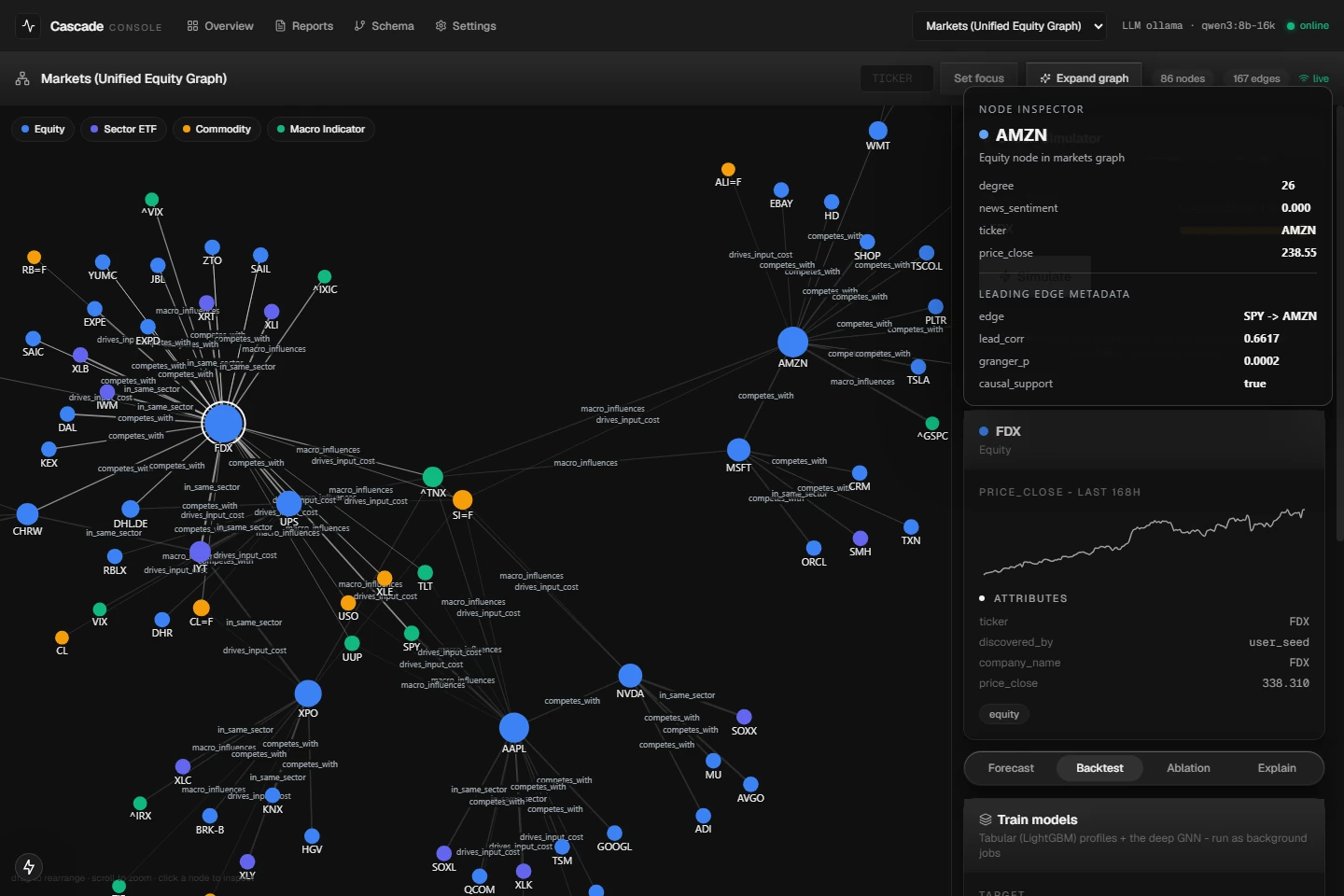Select the AMZN node in the graph
Image resolution: width=1344 pixels, height=896 pixels.
click(x=792, y=342)
